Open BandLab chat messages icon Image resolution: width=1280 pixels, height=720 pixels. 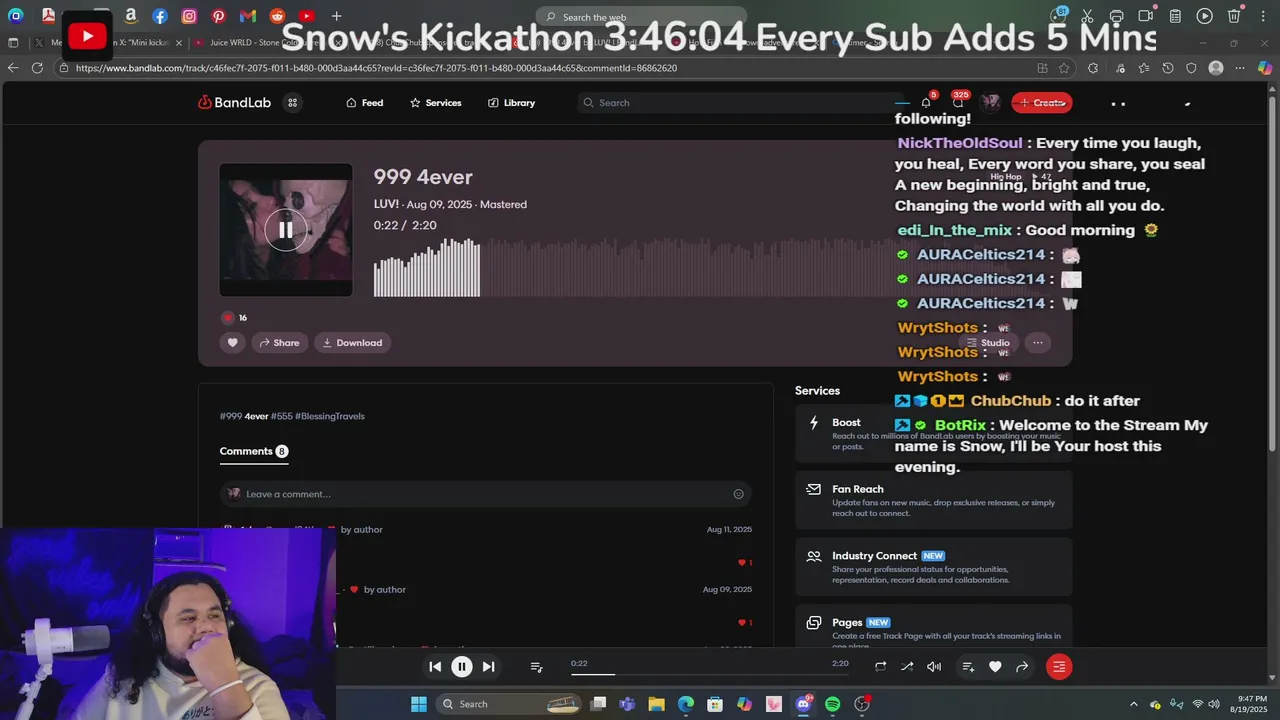[958, 103]
